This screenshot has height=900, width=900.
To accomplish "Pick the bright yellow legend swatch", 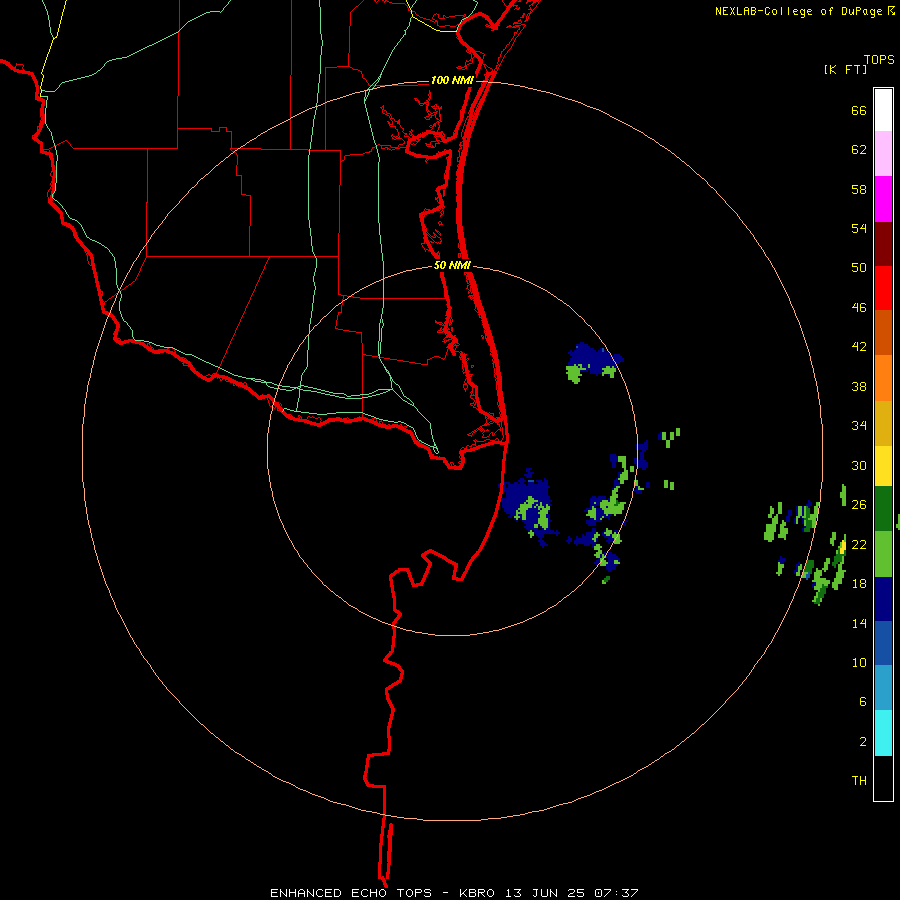I will click(883, 466).
